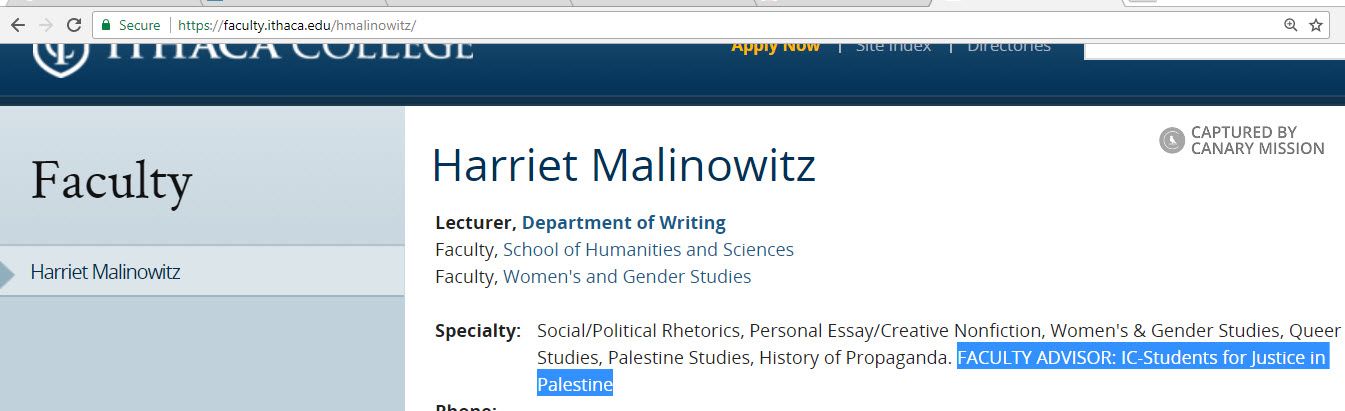
Task: Open School of Humanities and Sciences link
Action: tap(648, 250)
